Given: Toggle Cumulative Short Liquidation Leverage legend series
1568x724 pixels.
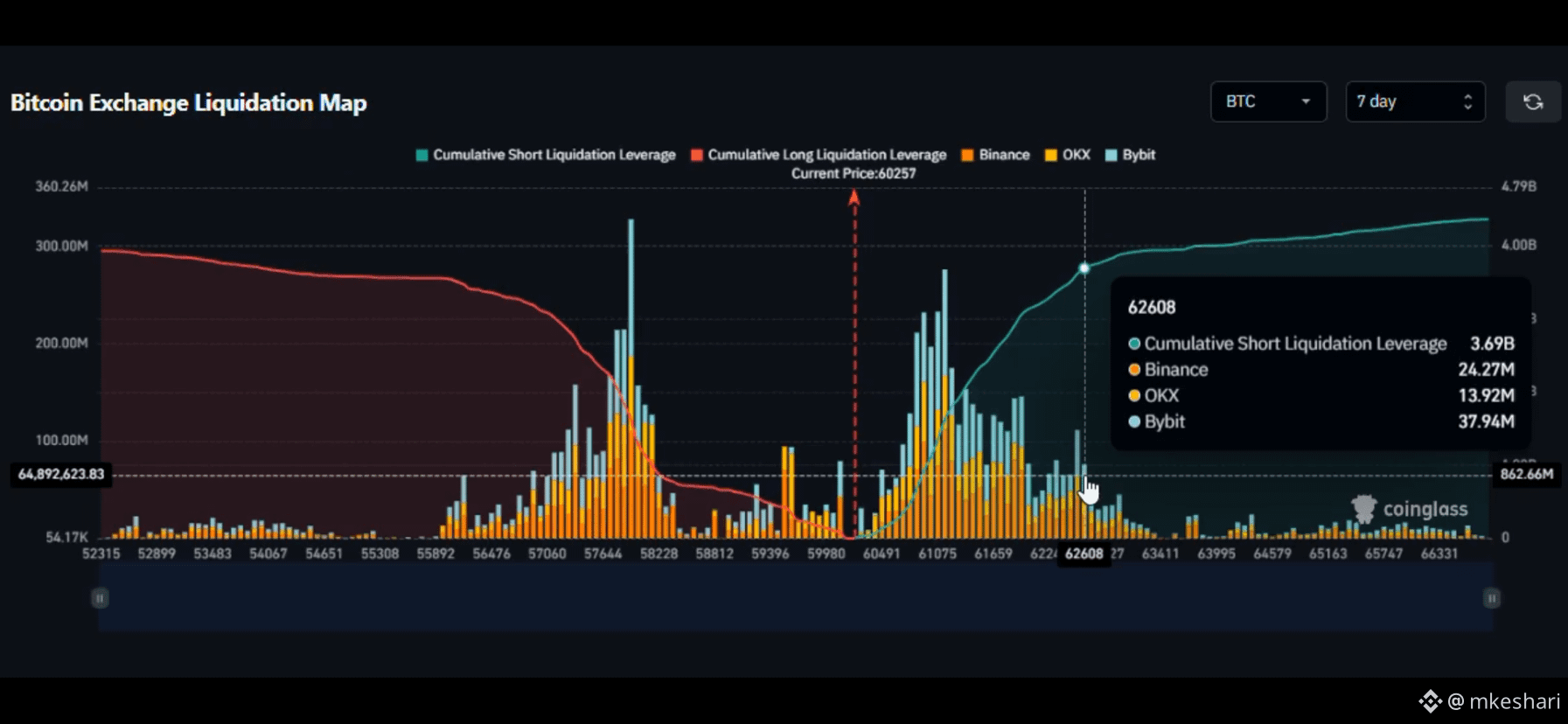Looking at the screenshot, I should click(x=546, y=155).
